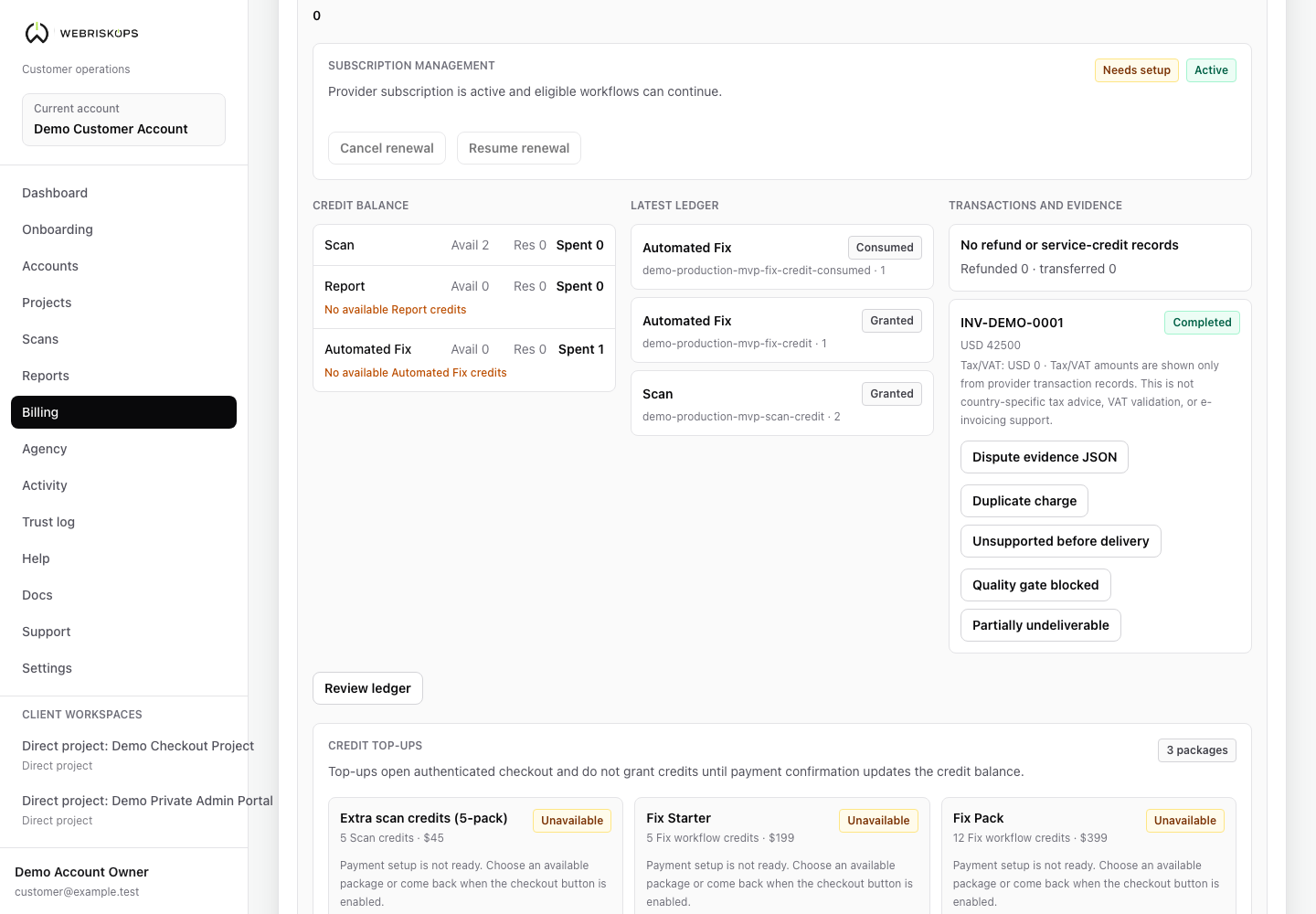The width and height of the screenshot is (1316, 914).
Task: Open Demo Checkout Project workspace
Action: tap(138, 755)
